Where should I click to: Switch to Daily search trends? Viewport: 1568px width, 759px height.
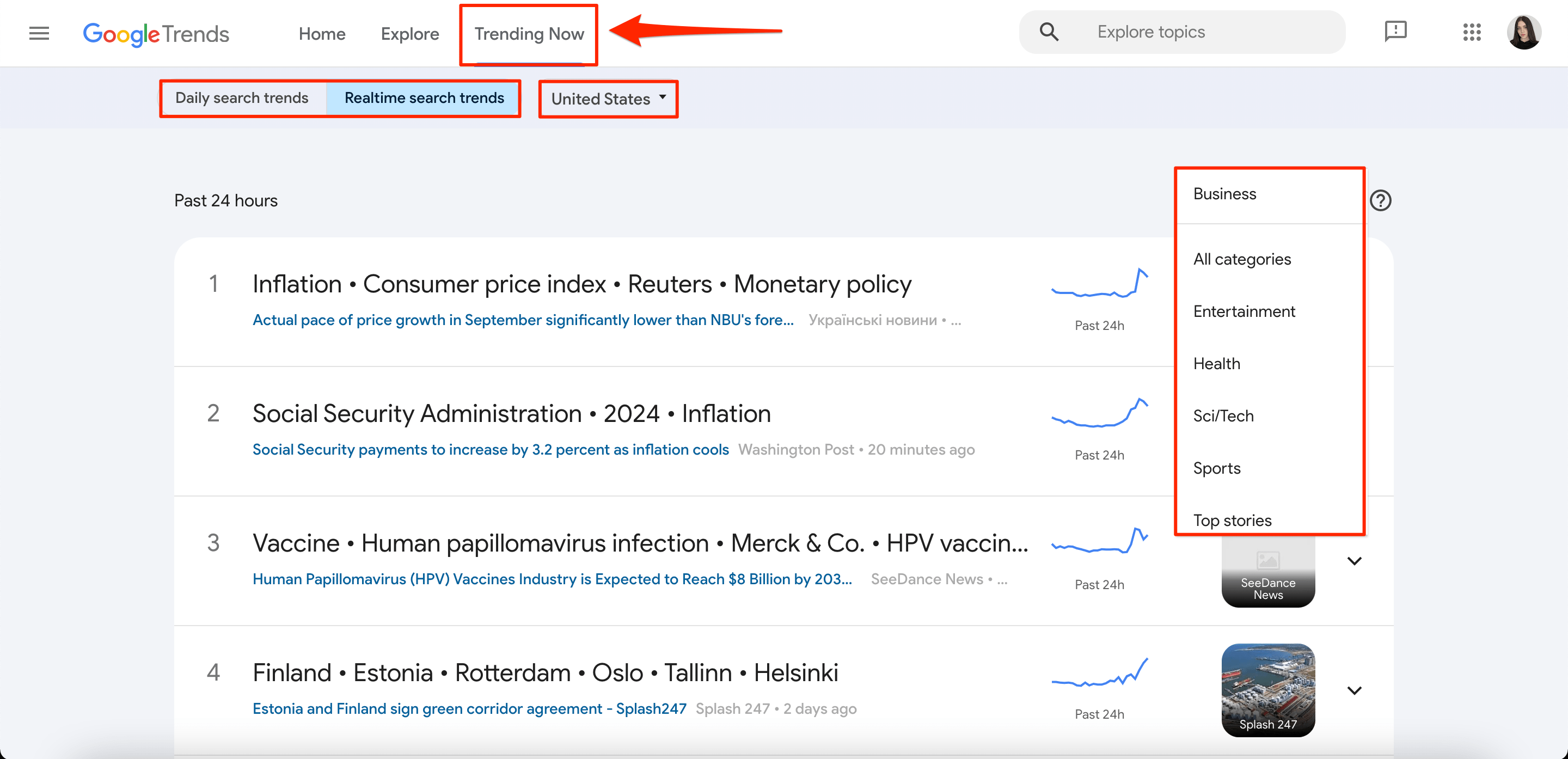242,98
